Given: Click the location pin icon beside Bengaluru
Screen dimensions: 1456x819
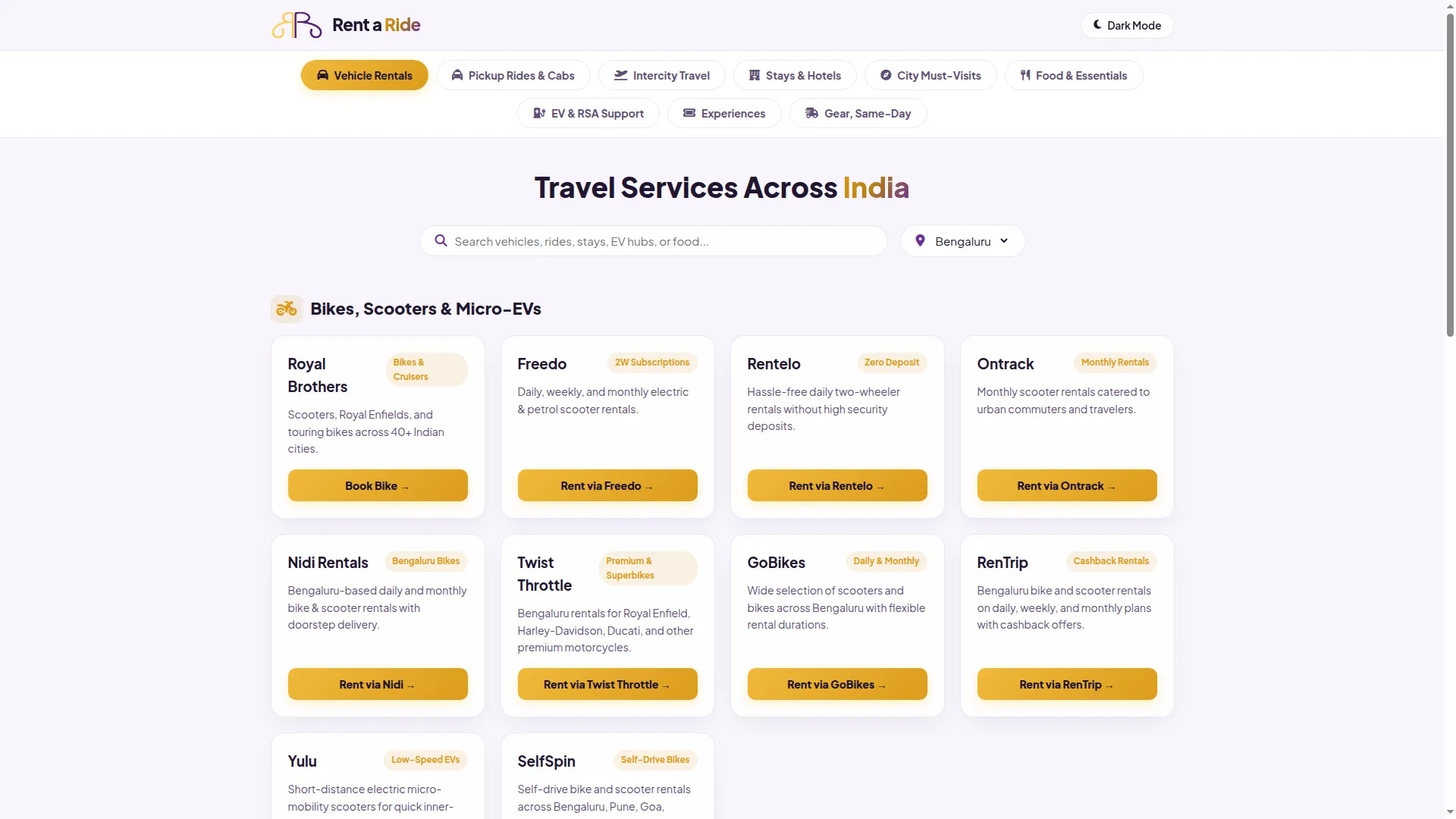Looking at the screenshot, I should (920, 240).
